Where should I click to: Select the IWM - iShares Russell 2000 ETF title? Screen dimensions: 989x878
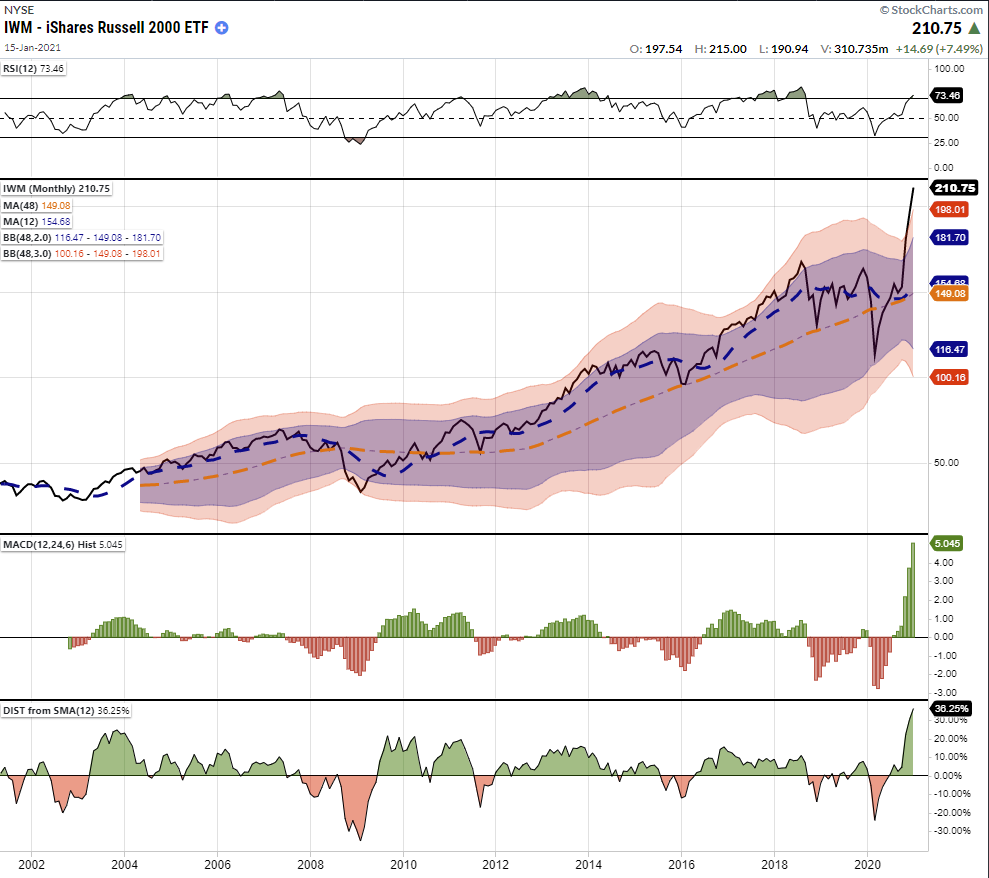[106, 28]
